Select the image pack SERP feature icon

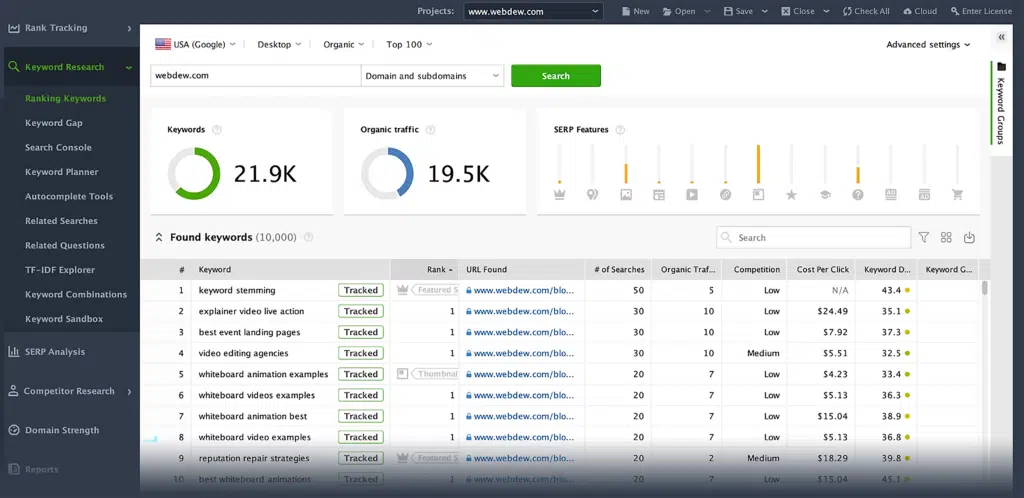point(626,194)
